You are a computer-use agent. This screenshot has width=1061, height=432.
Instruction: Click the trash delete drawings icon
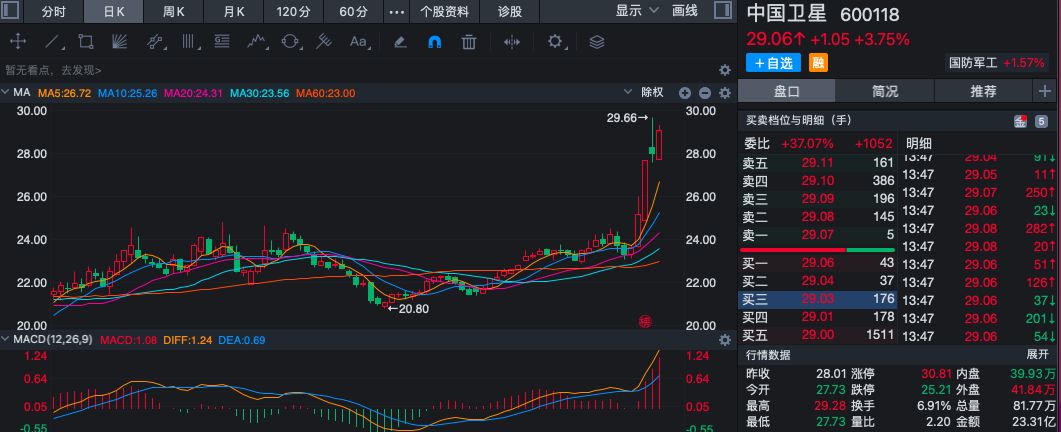(469, 42)
